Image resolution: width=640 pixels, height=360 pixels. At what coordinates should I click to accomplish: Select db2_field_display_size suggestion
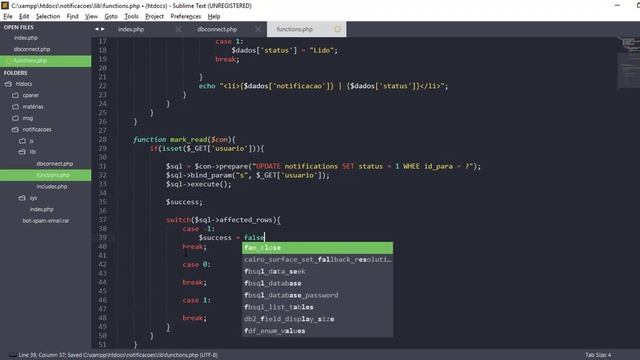tap(318, 319)
